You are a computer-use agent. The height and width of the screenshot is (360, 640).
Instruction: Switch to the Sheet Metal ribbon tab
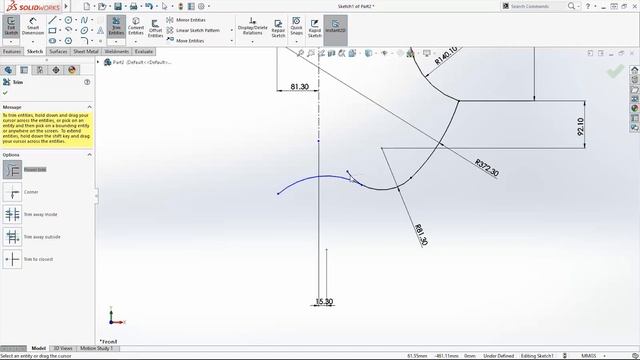pos(86,51)
